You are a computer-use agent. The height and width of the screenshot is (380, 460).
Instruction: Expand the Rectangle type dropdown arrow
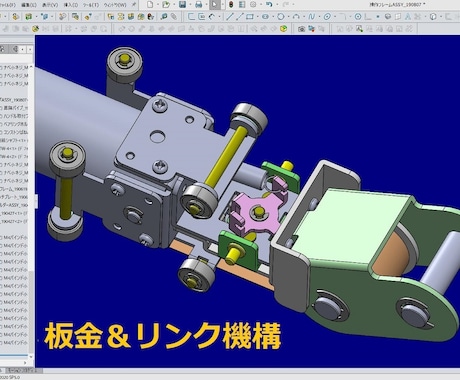click(x=257, y=17)
